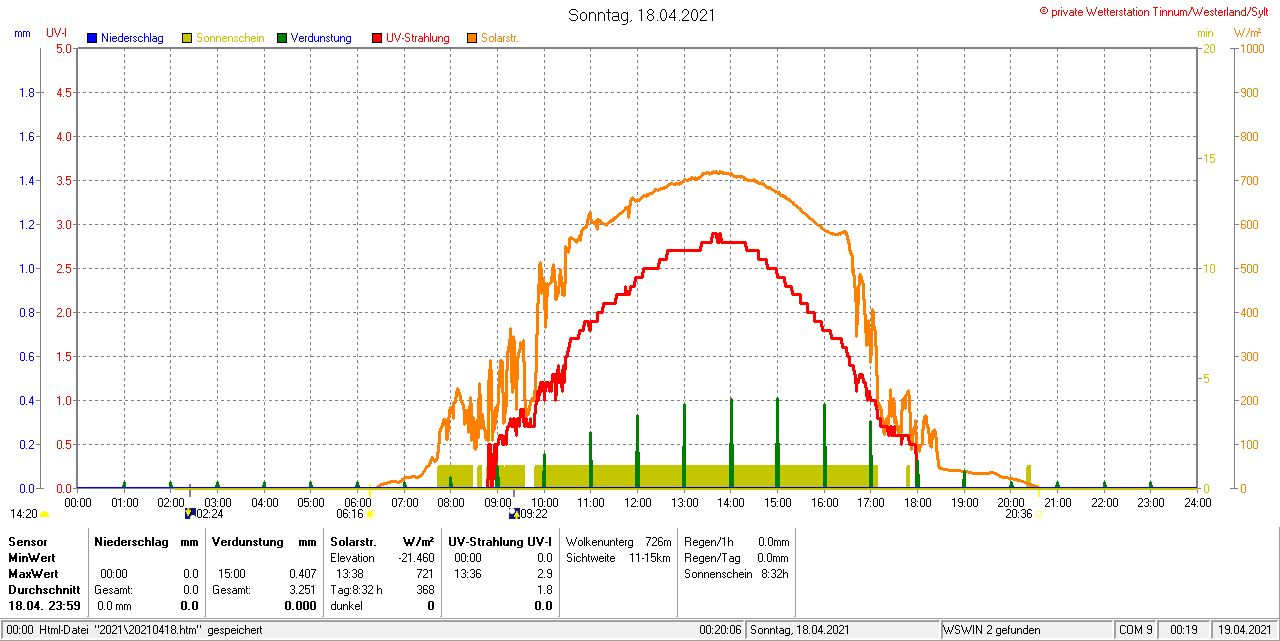Select the Sonnenschein legend label
1280x641 pixels.
click(230, 38)
